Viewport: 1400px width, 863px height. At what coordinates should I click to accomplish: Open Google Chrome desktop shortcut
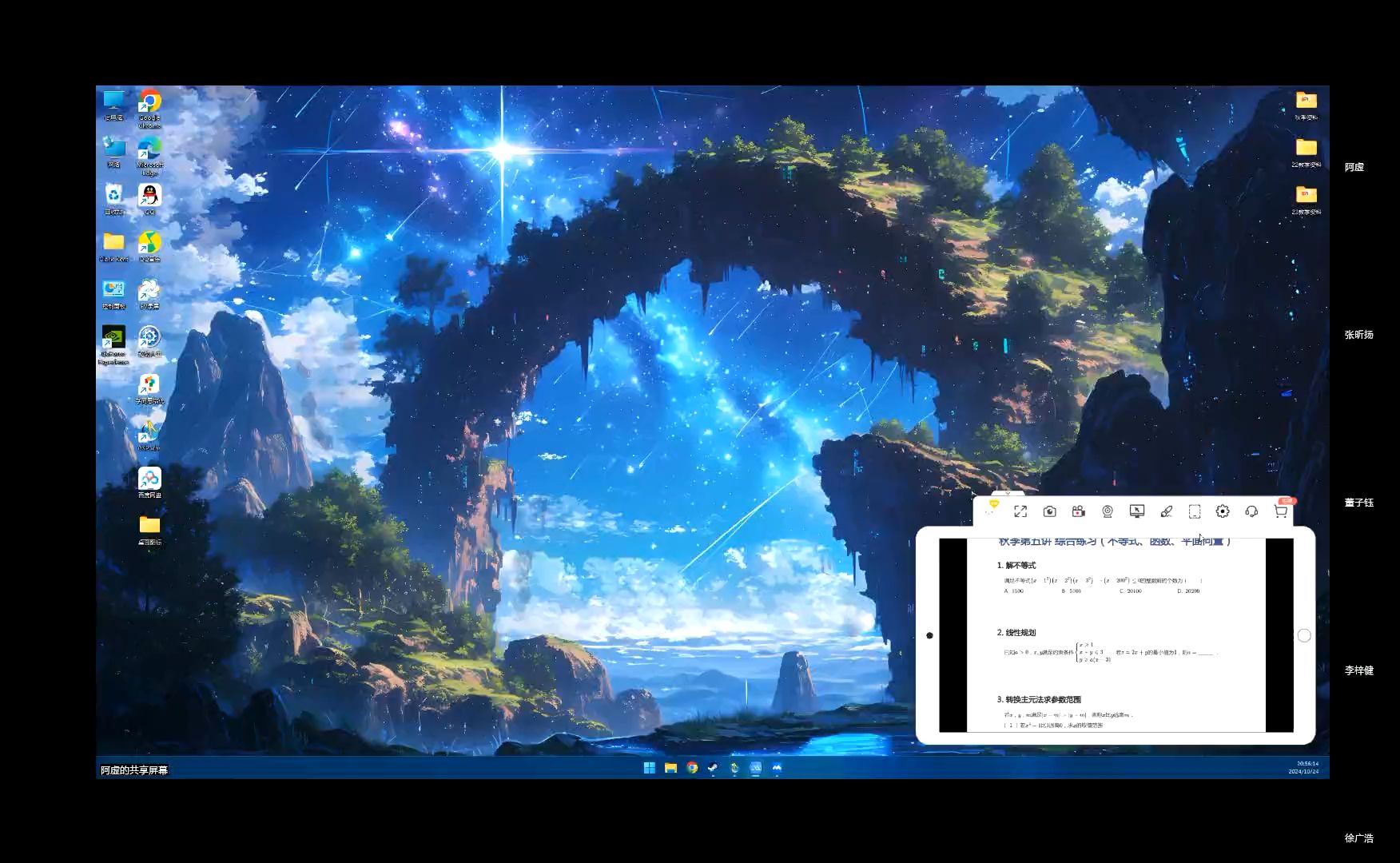tap(149, 108)
